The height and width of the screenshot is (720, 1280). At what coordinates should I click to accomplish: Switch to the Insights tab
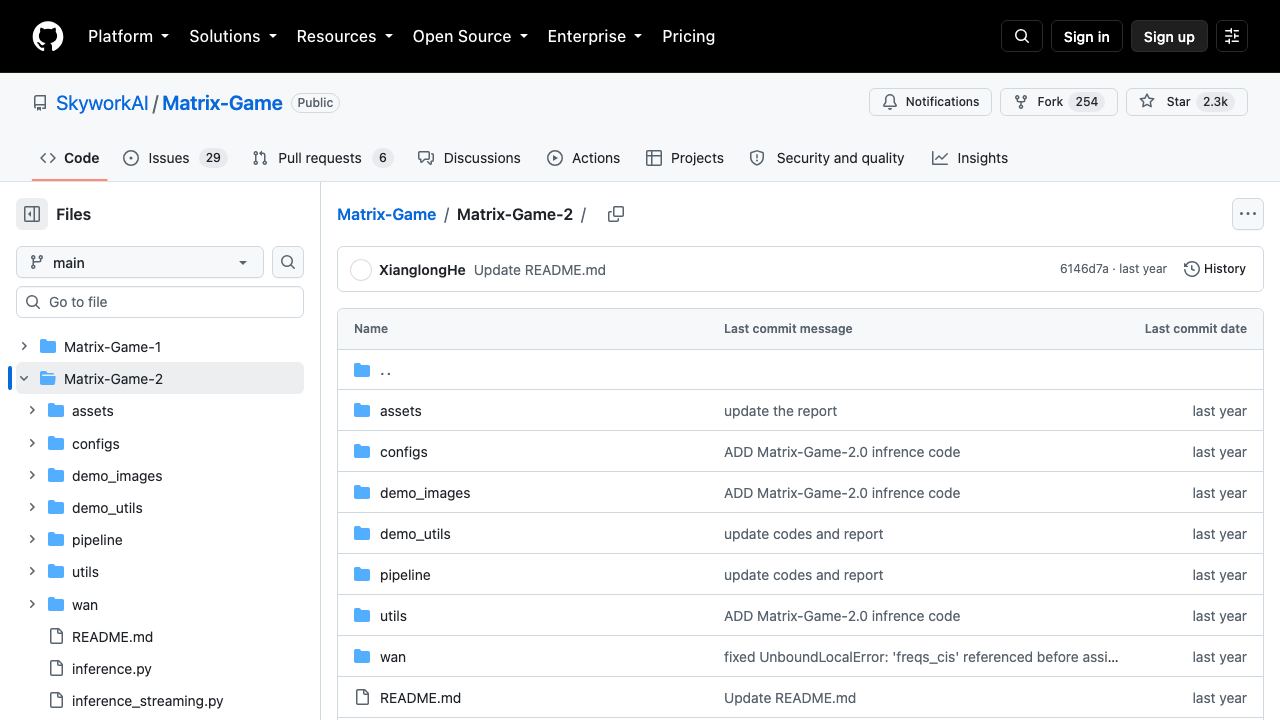(x=970, y=158)
